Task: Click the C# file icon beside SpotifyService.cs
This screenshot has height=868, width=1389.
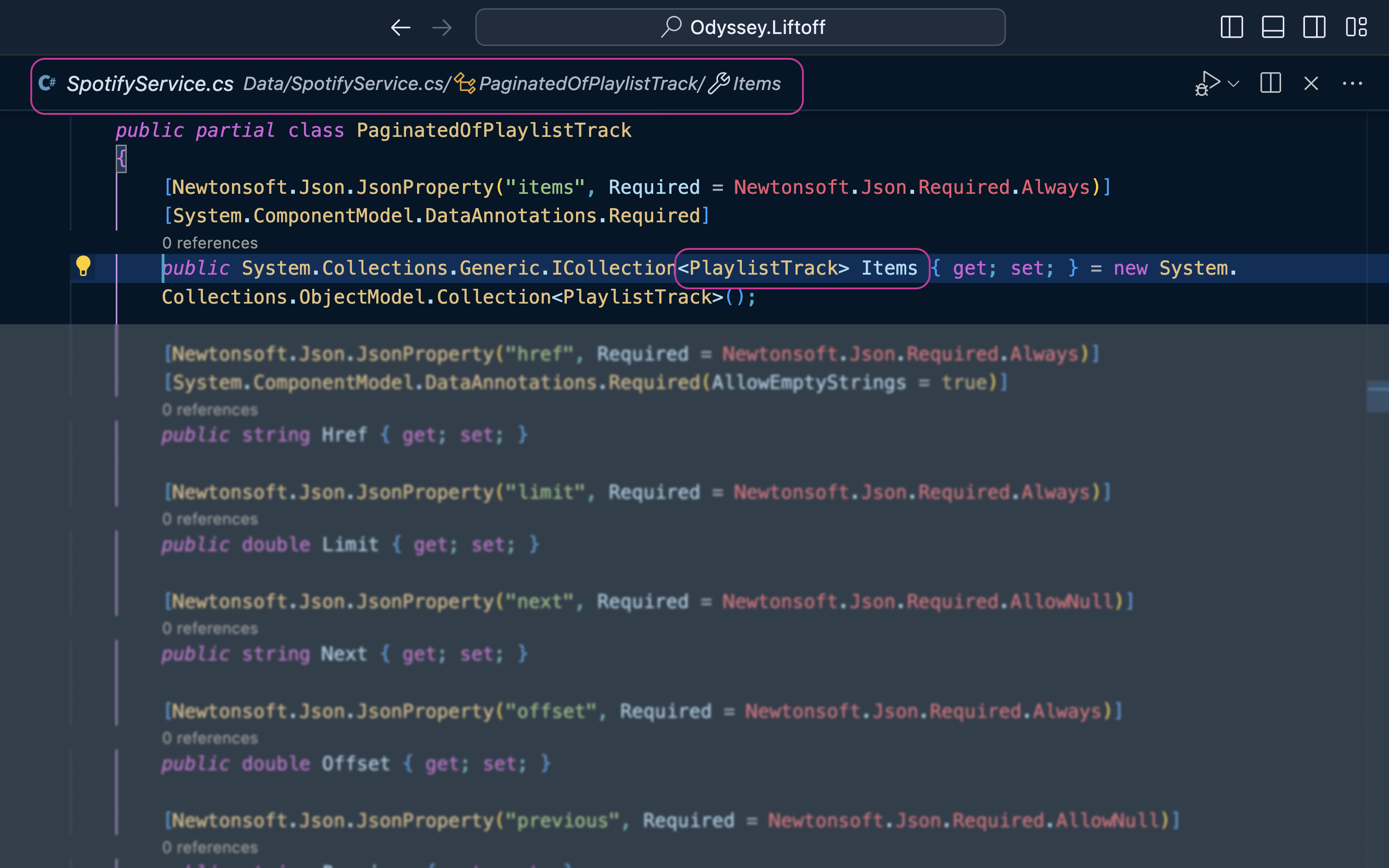Action: click(x=48, y=83)
